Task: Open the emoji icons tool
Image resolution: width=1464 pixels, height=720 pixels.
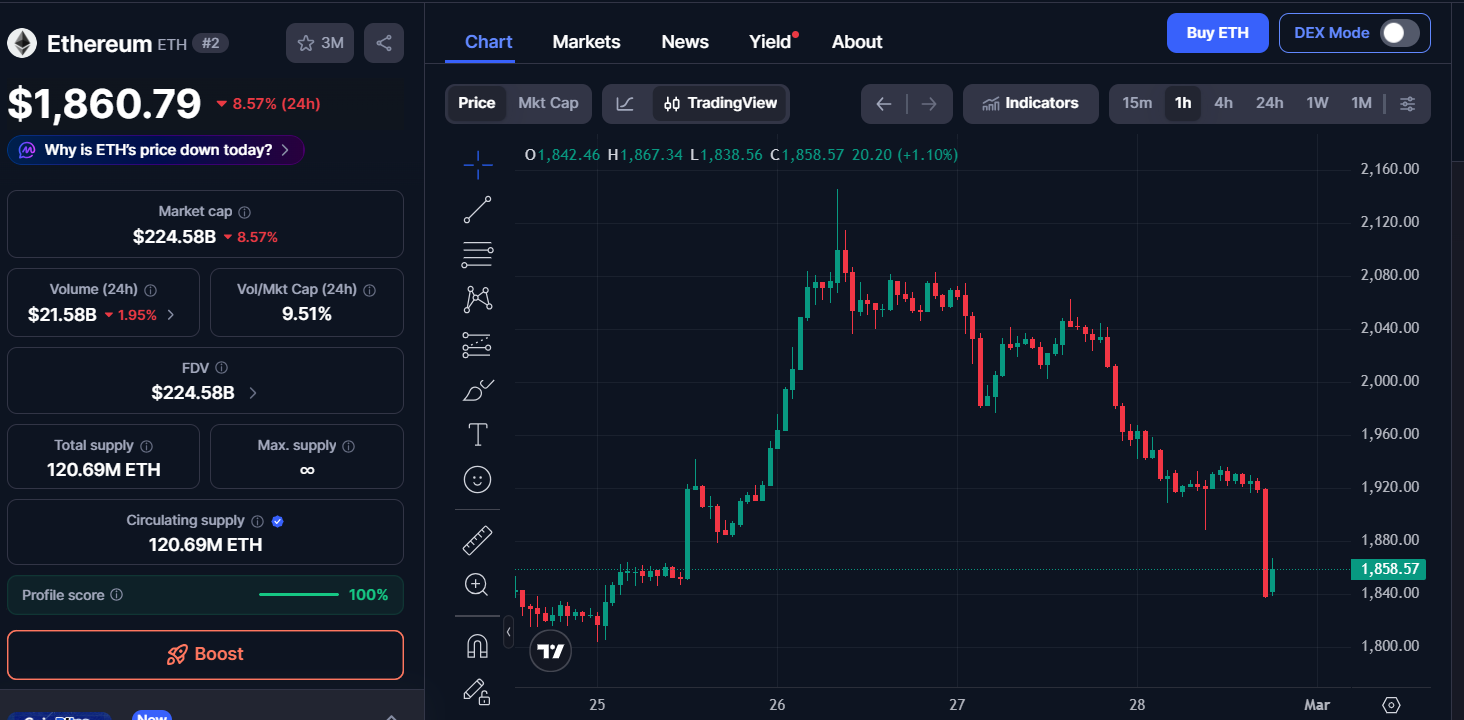Action: (478, 480)
